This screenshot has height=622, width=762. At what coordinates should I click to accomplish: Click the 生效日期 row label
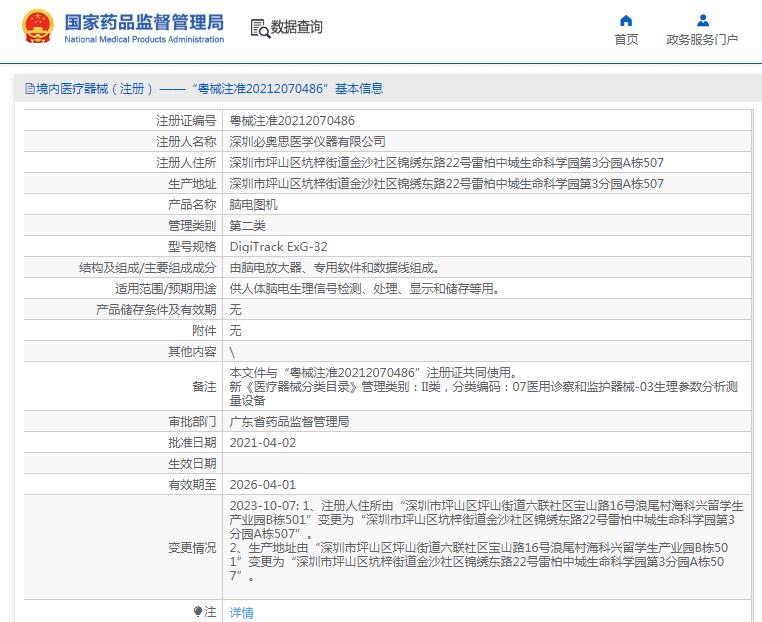pos(192,464)
